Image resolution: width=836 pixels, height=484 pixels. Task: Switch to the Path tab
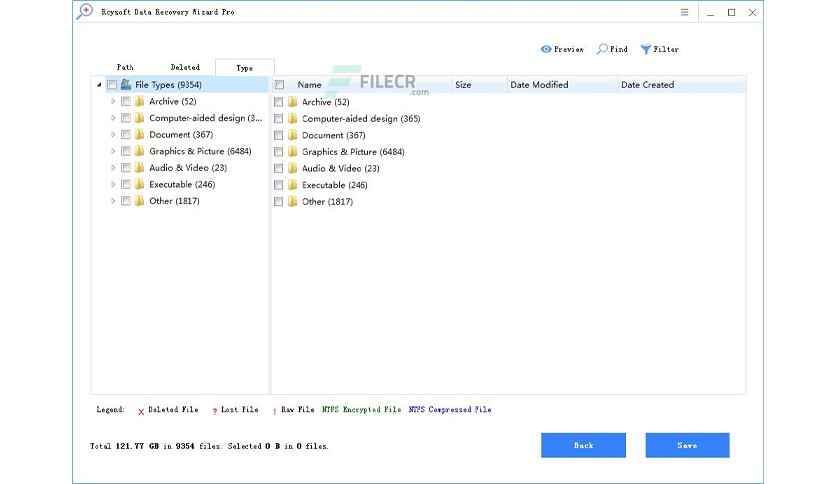coord(125,67)
